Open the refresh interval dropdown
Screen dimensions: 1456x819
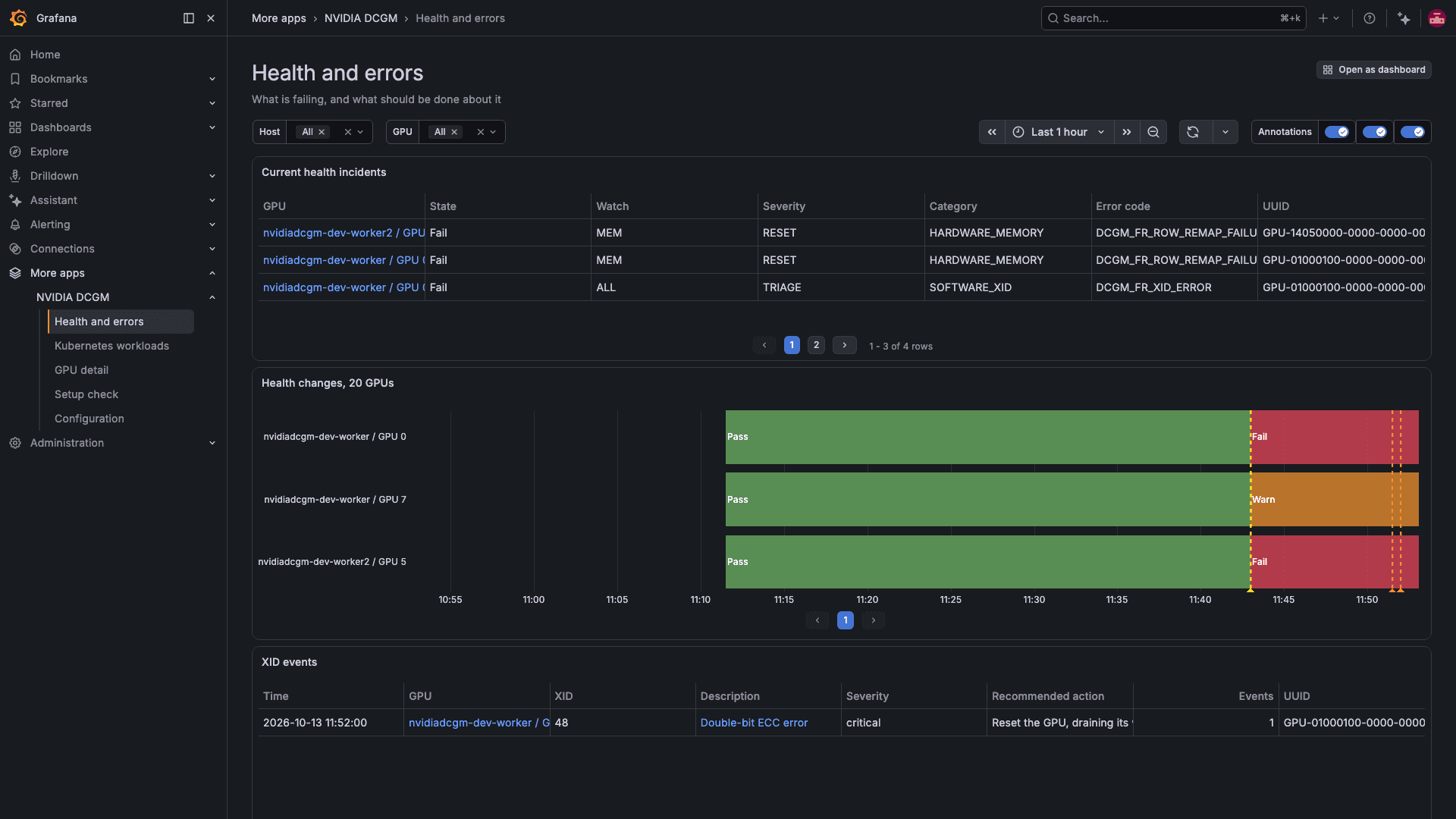point(1225,132)
